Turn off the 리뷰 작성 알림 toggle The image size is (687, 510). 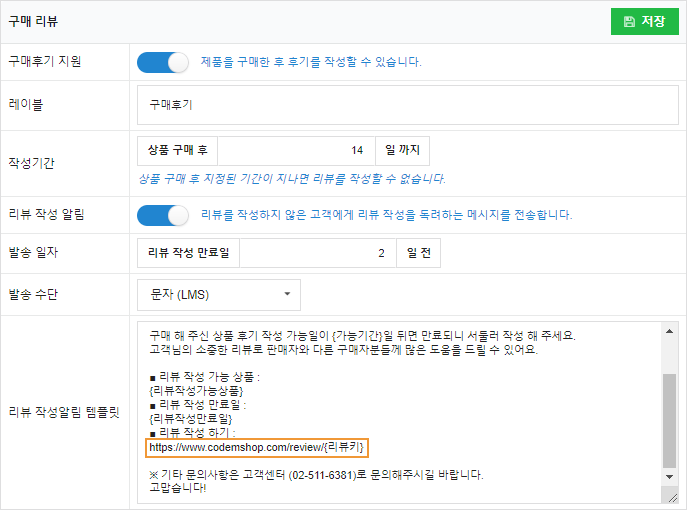click(163, 215)
